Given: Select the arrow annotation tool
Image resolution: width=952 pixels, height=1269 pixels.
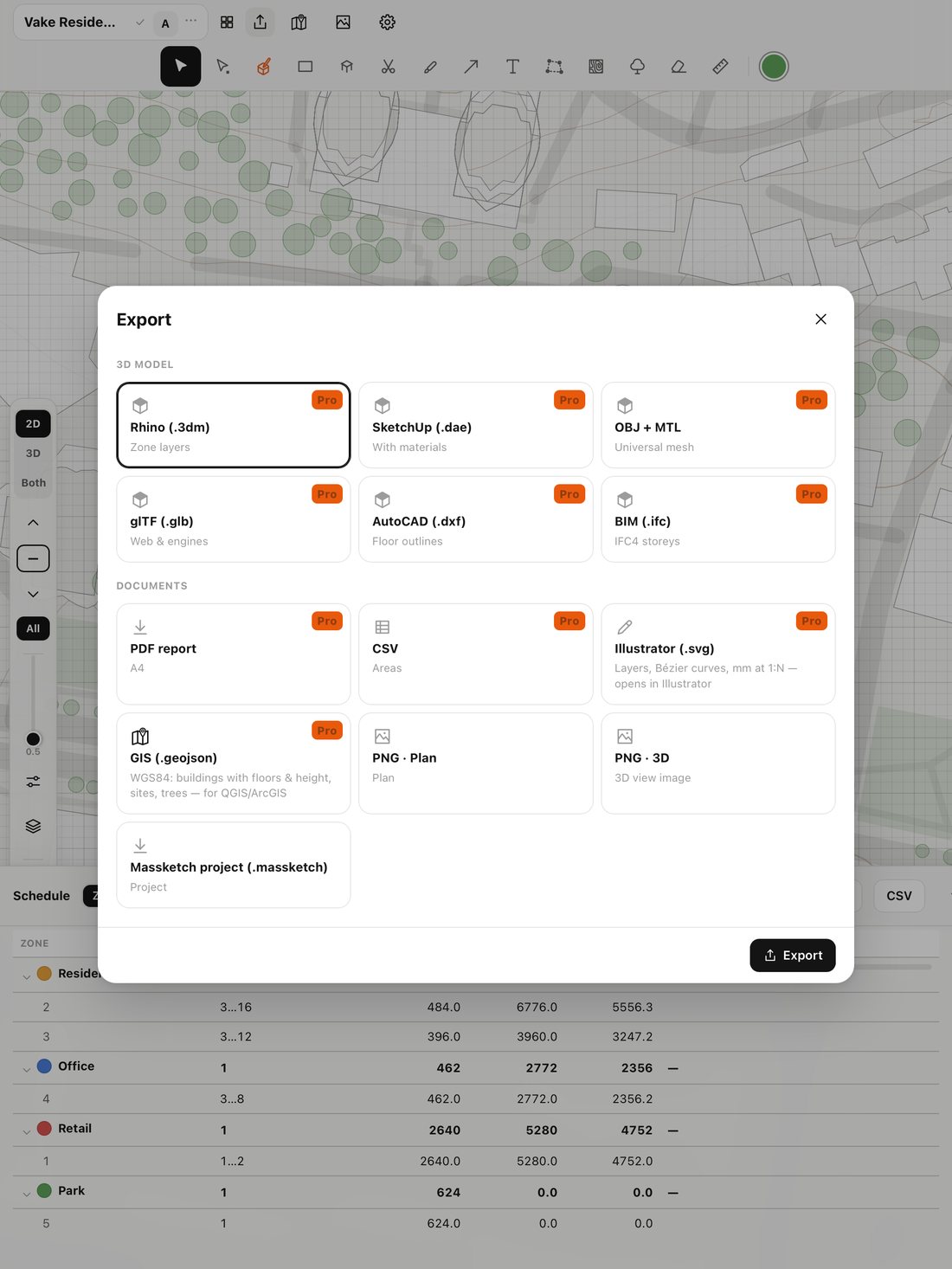Looking at the screenshot, I should 471,67.
